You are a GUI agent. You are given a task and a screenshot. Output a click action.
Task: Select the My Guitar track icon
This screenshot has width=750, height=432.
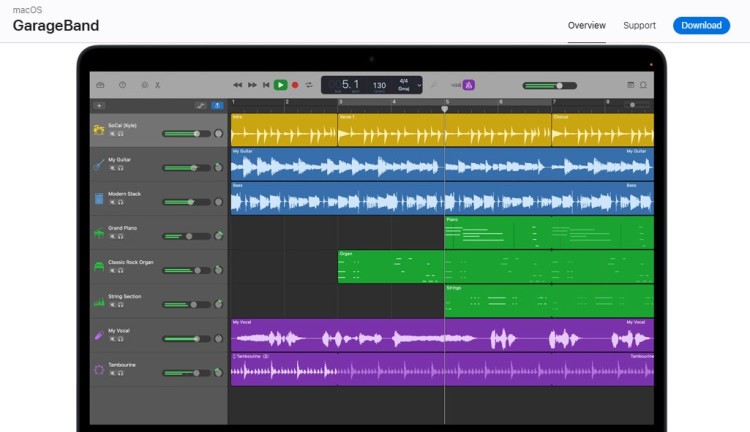click(99, 164)
